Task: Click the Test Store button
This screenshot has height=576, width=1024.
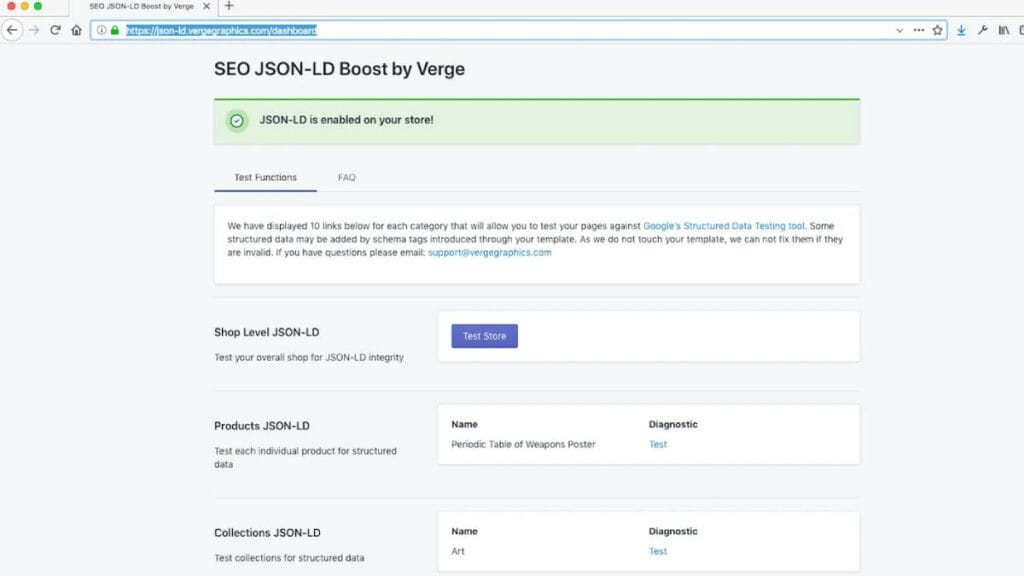Action: pos(485,336)
